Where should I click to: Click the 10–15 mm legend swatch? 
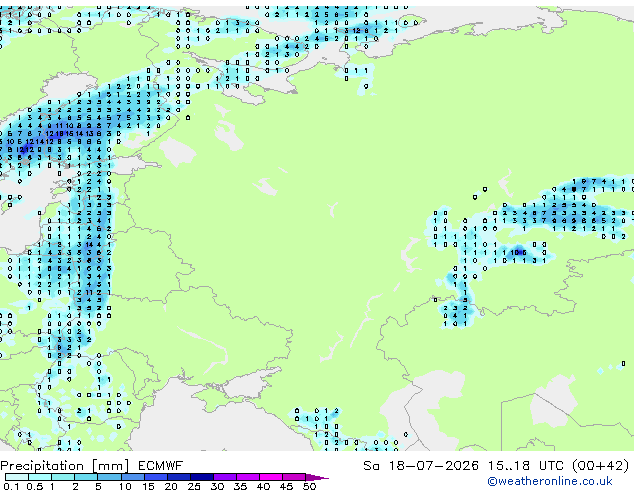[x=132, y=477]
